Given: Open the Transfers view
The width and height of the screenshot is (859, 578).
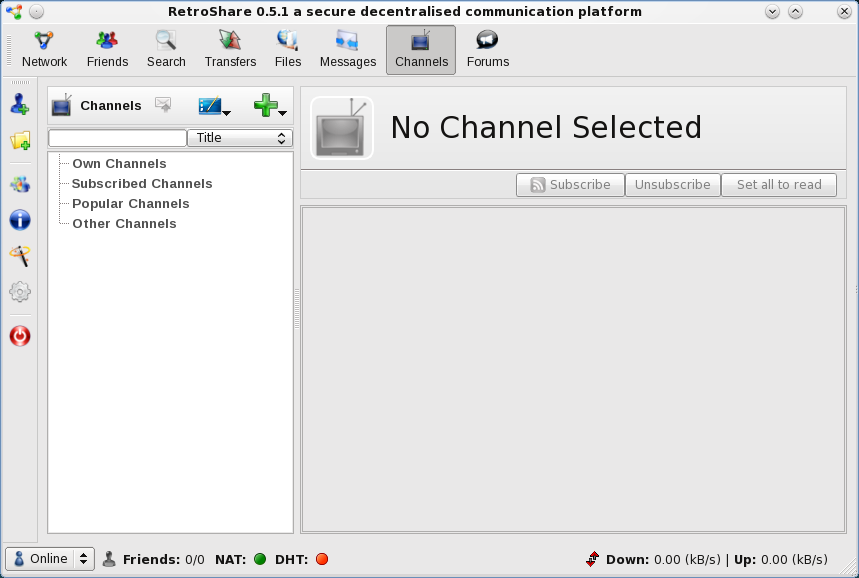Looking at the screenshot, I should click(230, 50).
